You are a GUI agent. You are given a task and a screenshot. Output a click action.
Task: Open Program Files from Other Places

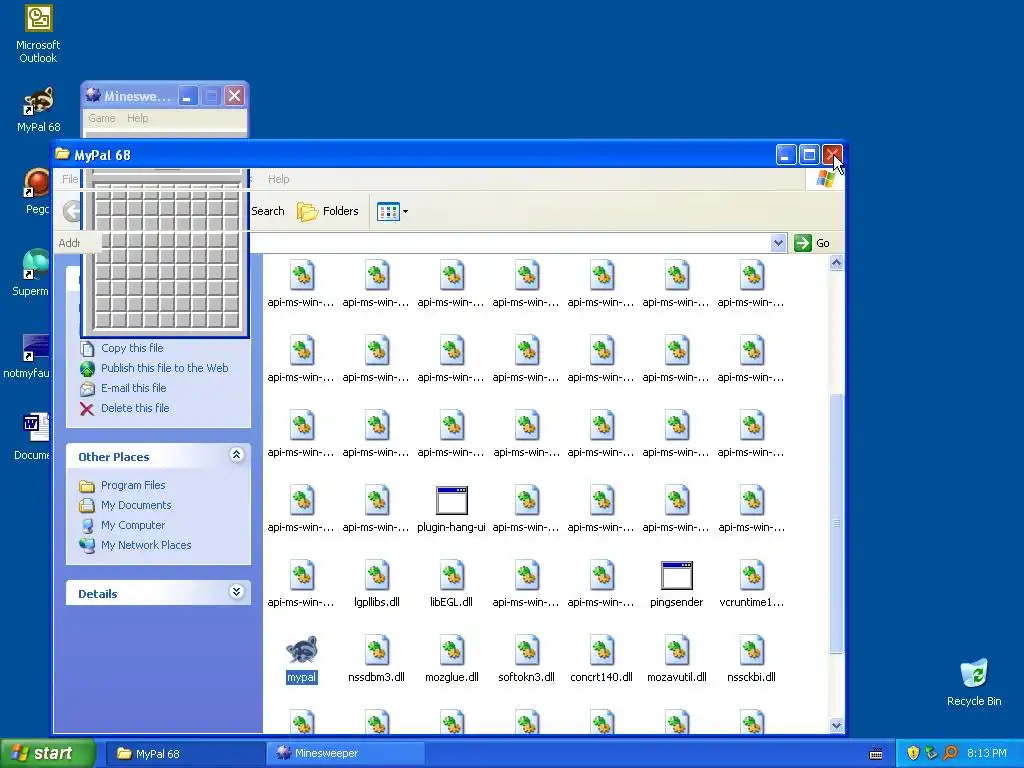tap(133, 485)
